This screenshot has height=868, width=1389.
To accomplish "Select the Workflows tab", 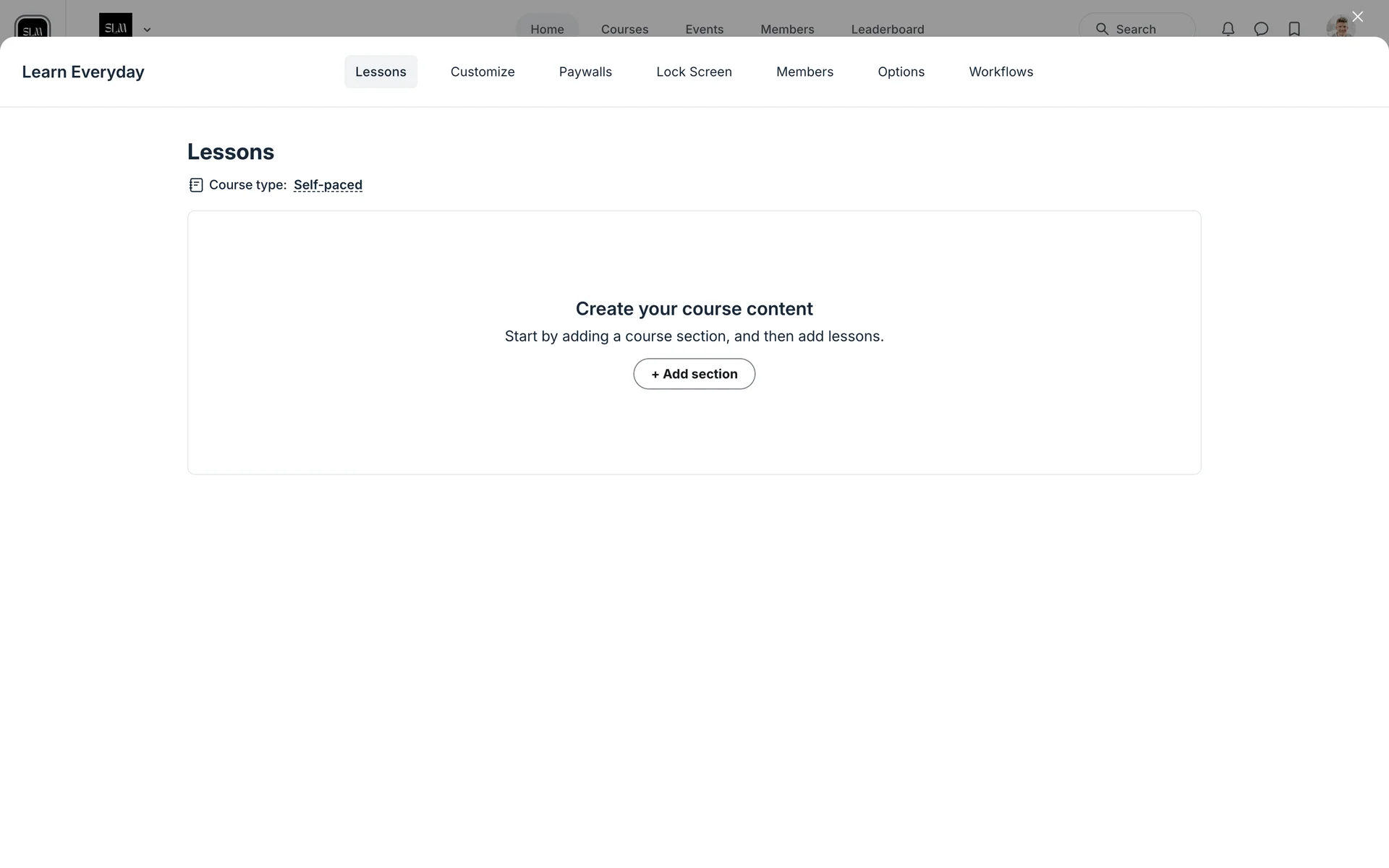I will (x=1001, y=72).
